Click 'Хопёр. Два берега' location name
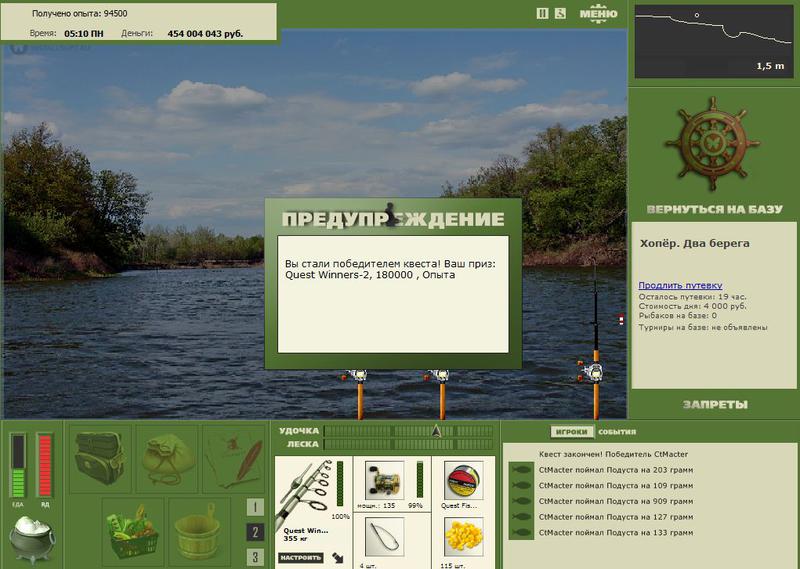The image size is (800, 569). click(x=695, y=243)
